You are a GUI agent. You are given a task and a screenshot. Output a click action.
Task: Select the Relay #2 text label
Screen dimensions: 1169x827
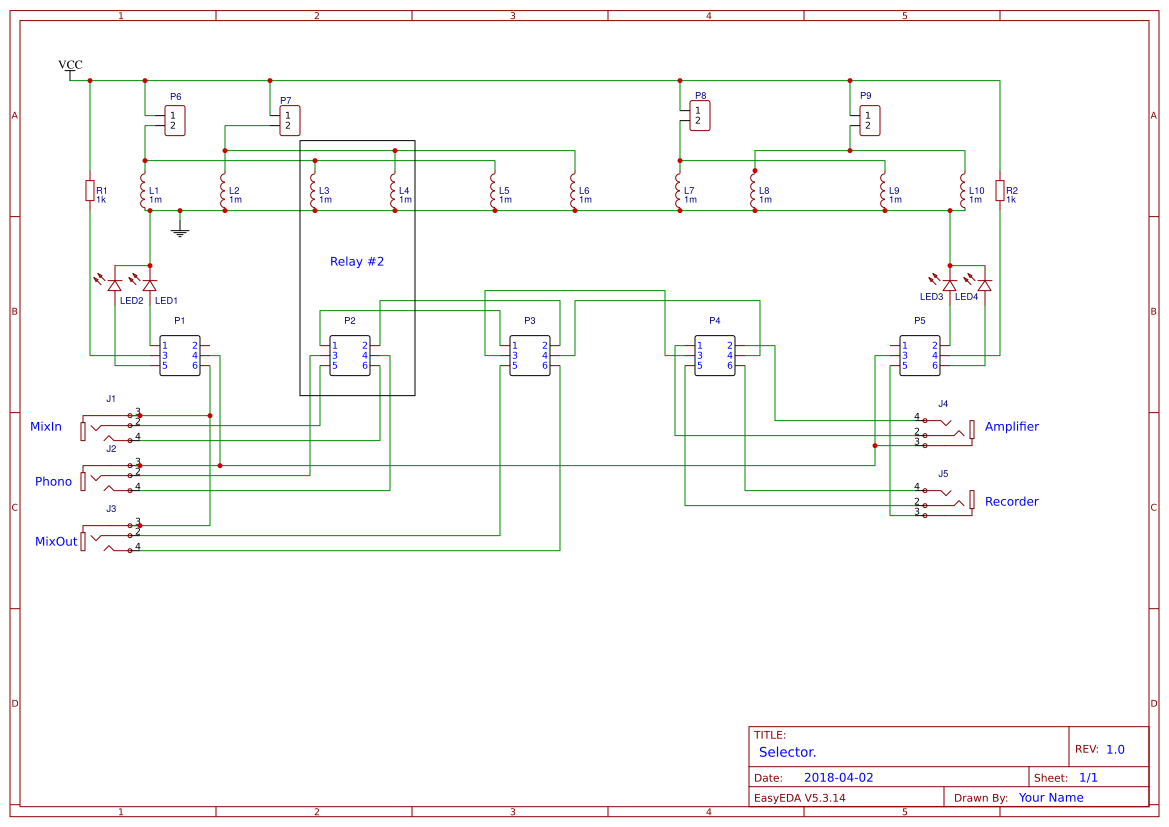tap(357, 262)
